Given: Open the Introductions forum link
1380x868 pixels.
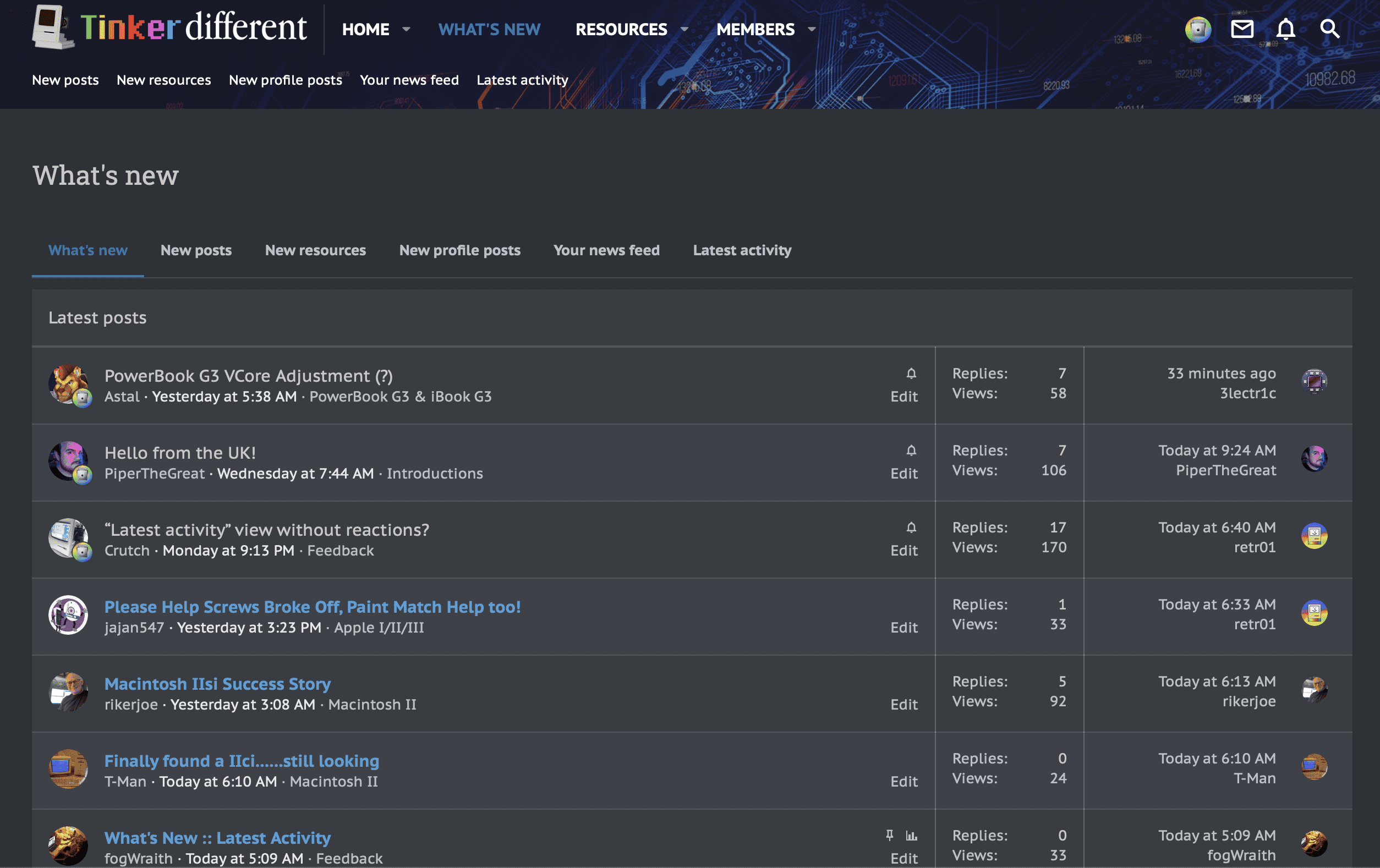Looking at the screenshot, I should pos(434,474).
